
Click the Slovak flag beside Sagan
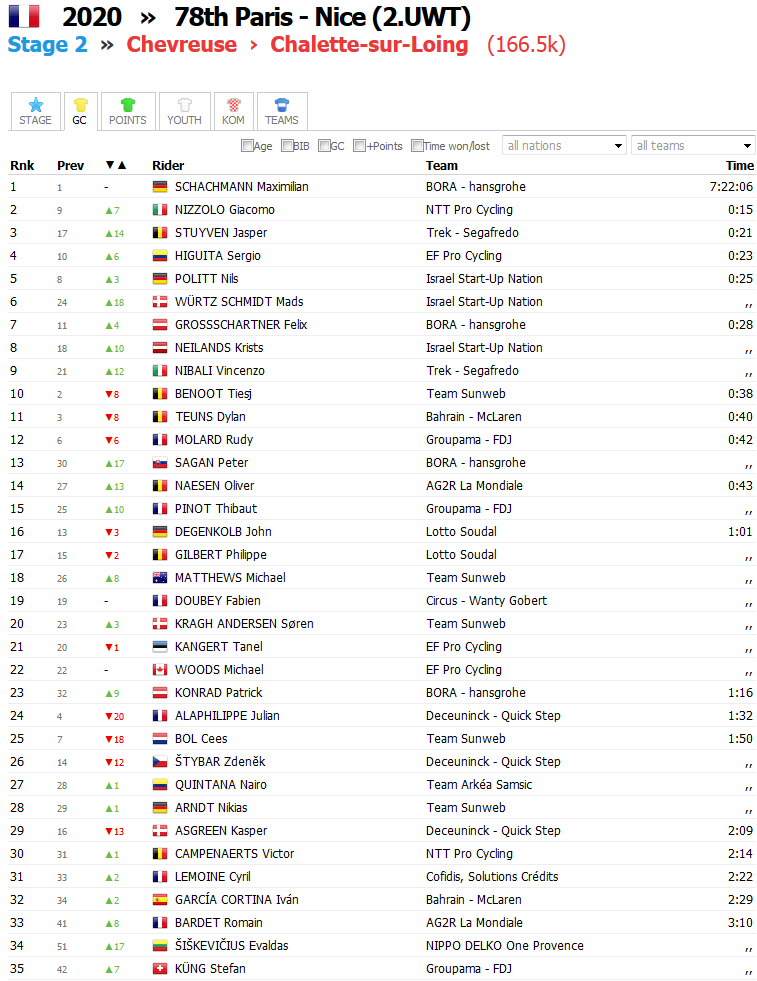click(160, 463)
